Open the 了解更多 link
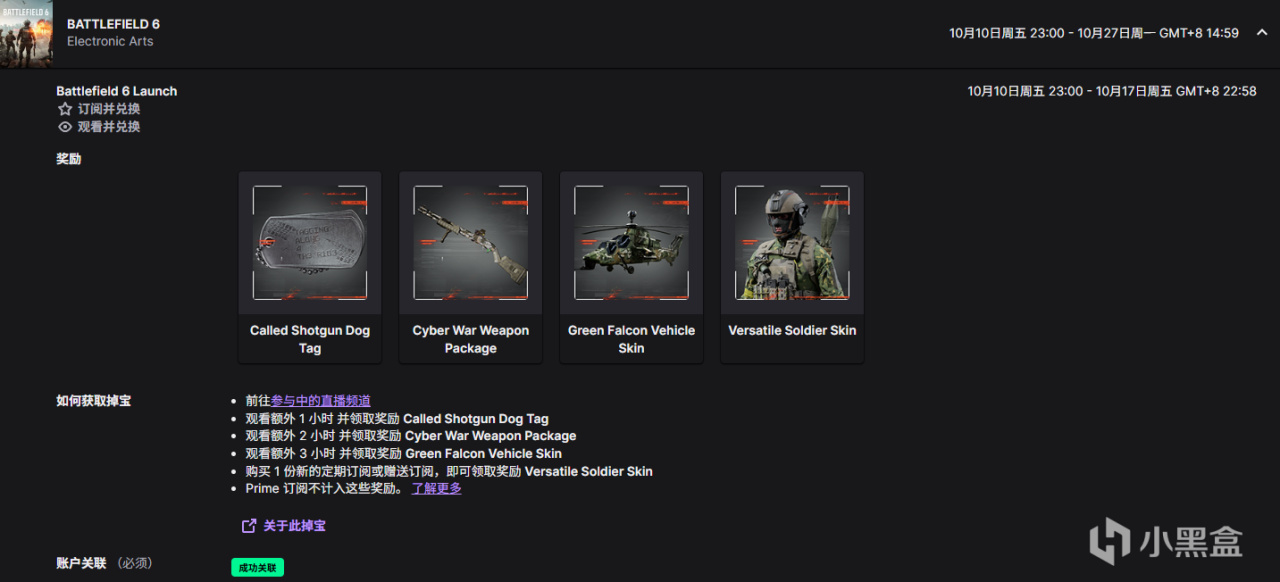The width and height of the screenshot is (1280, 582). 437,489
